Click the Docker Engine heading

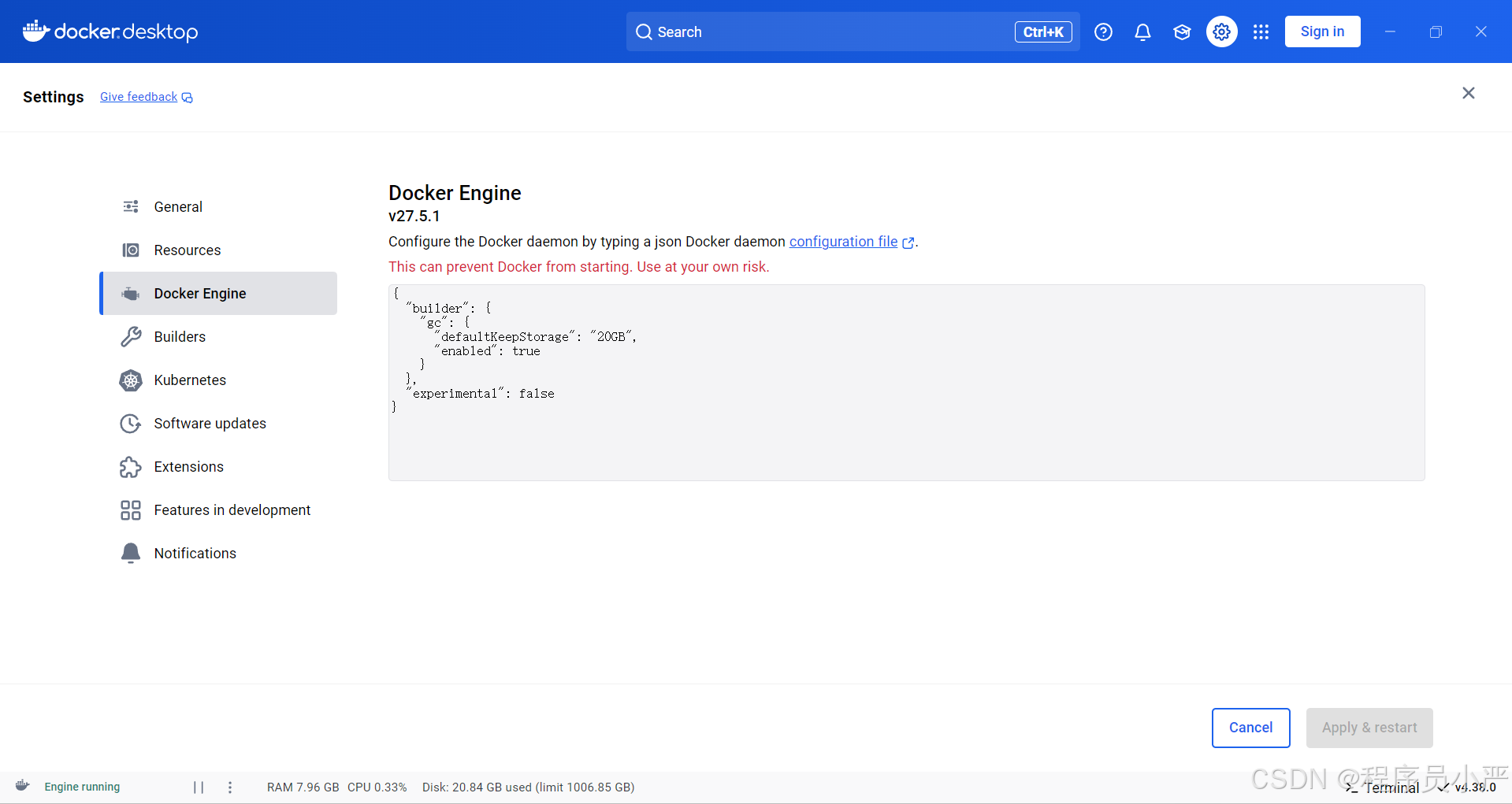tap(455, 193)
